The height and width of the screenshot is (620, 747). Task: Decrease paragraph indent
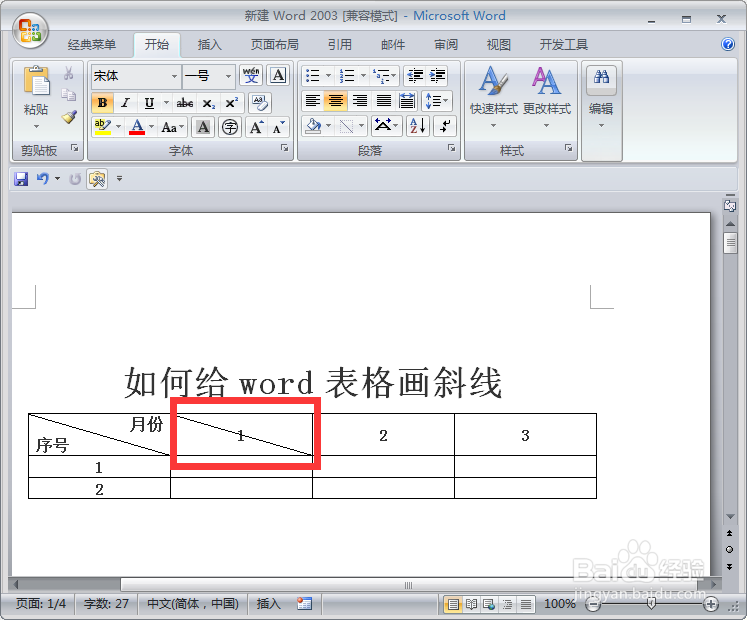[415, 75]
